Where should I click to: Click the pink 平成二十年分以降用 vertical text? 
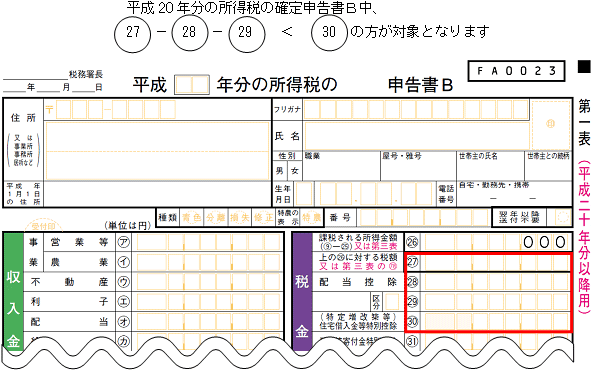584,237
